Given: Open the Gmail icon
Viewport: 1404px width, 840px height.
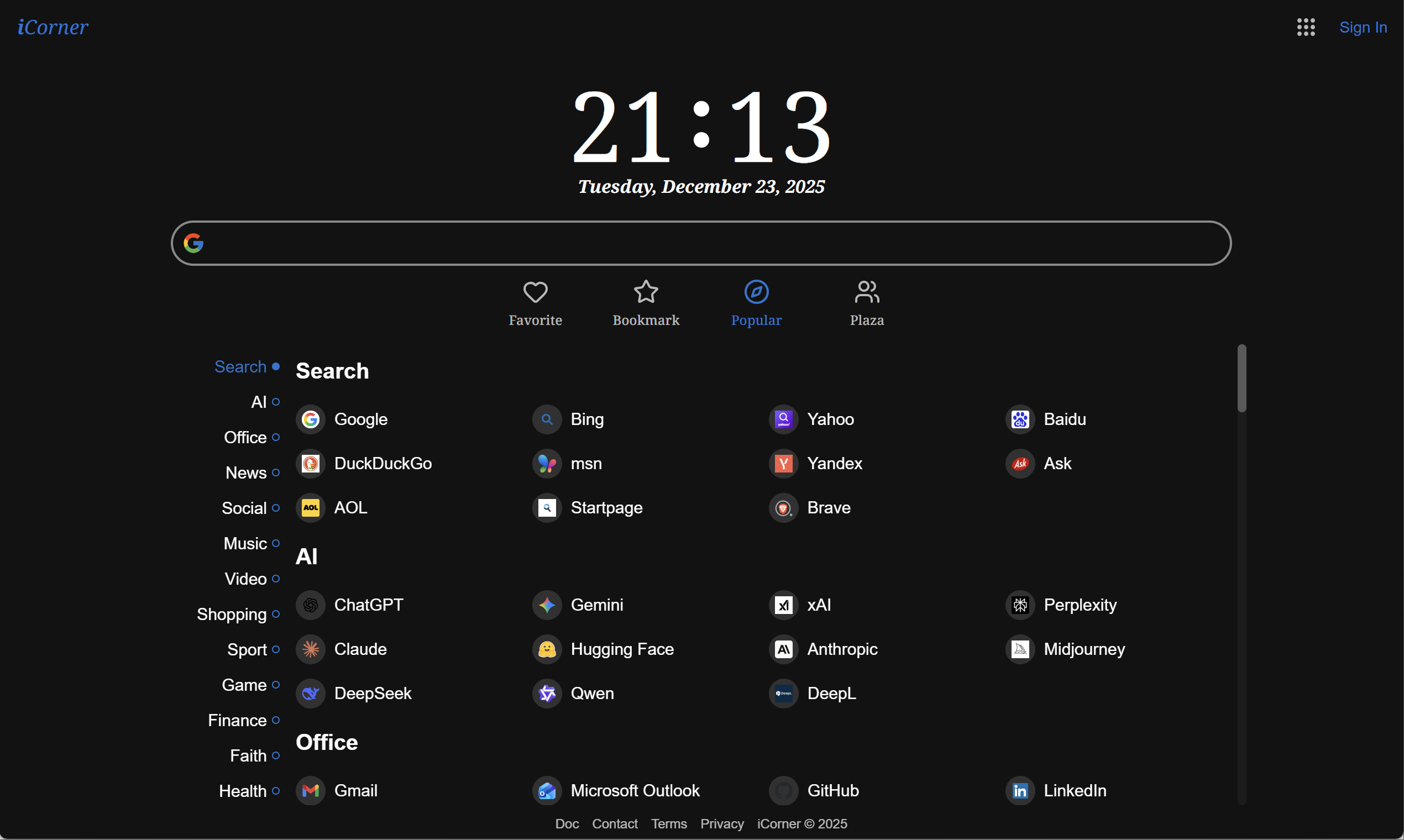Looking at the screenshot, I should click(310, 790).
